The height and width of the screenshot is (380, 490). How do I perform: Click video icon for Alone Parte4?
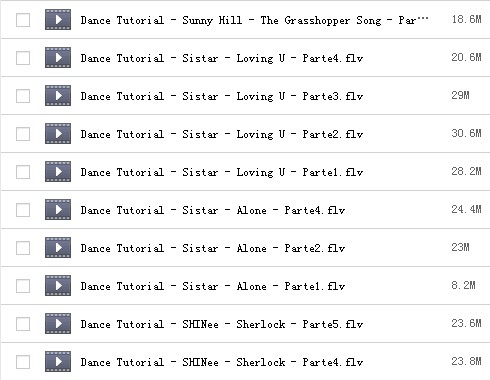(x=58, y=210)
